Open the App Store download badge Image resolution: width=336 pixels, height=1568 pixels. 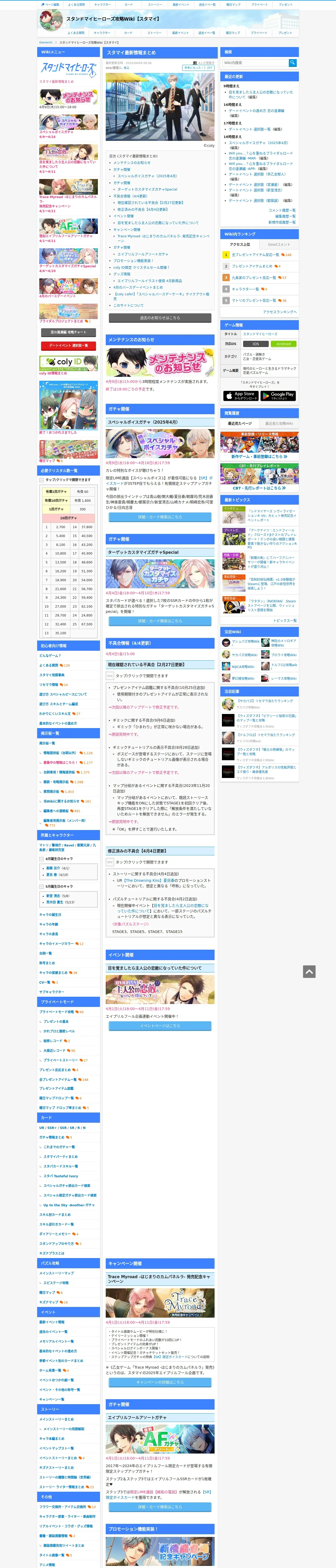point(240,395)
